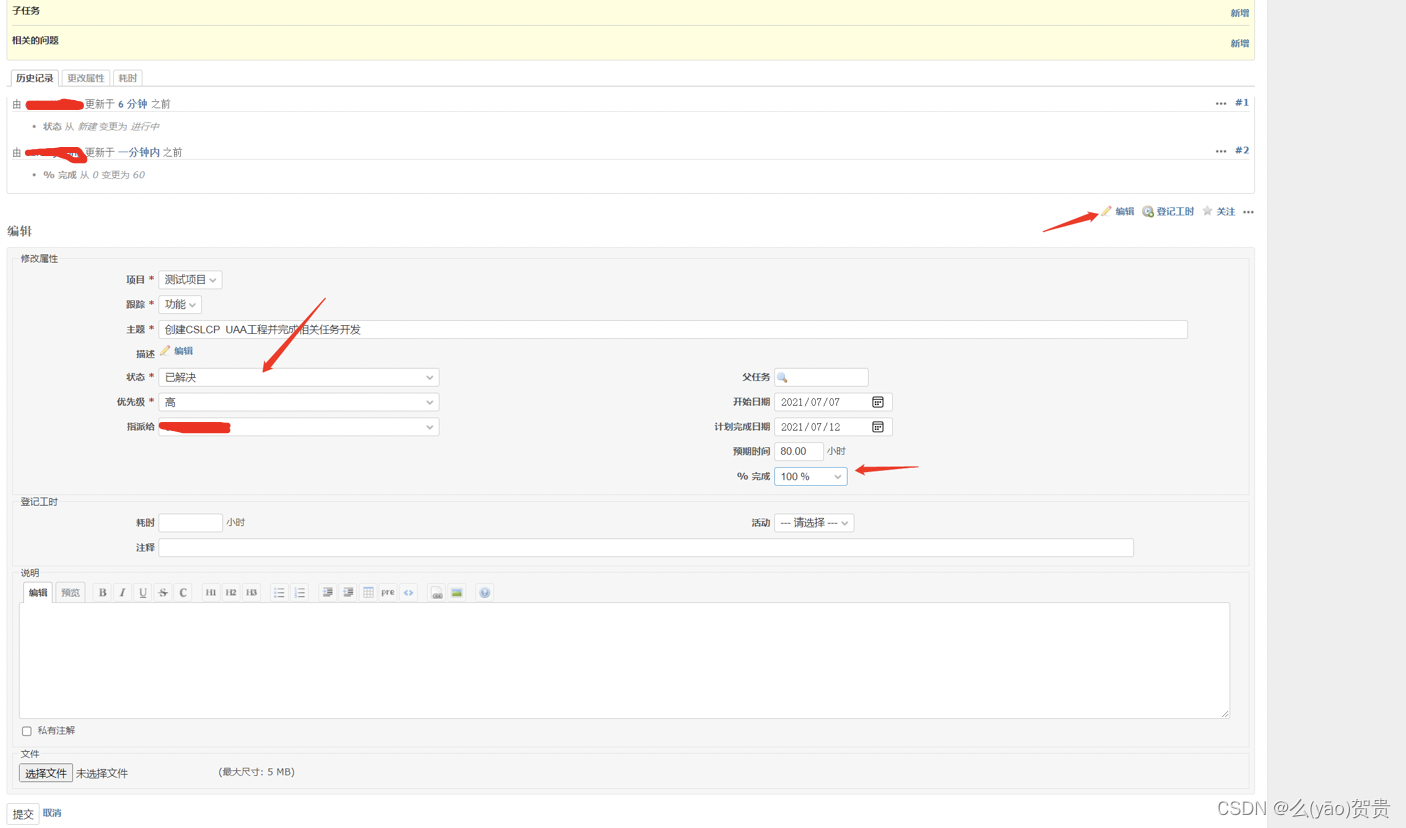1406x828 pixels.
Task: Apply bold formatting in description toolbar
Action: 102,593
